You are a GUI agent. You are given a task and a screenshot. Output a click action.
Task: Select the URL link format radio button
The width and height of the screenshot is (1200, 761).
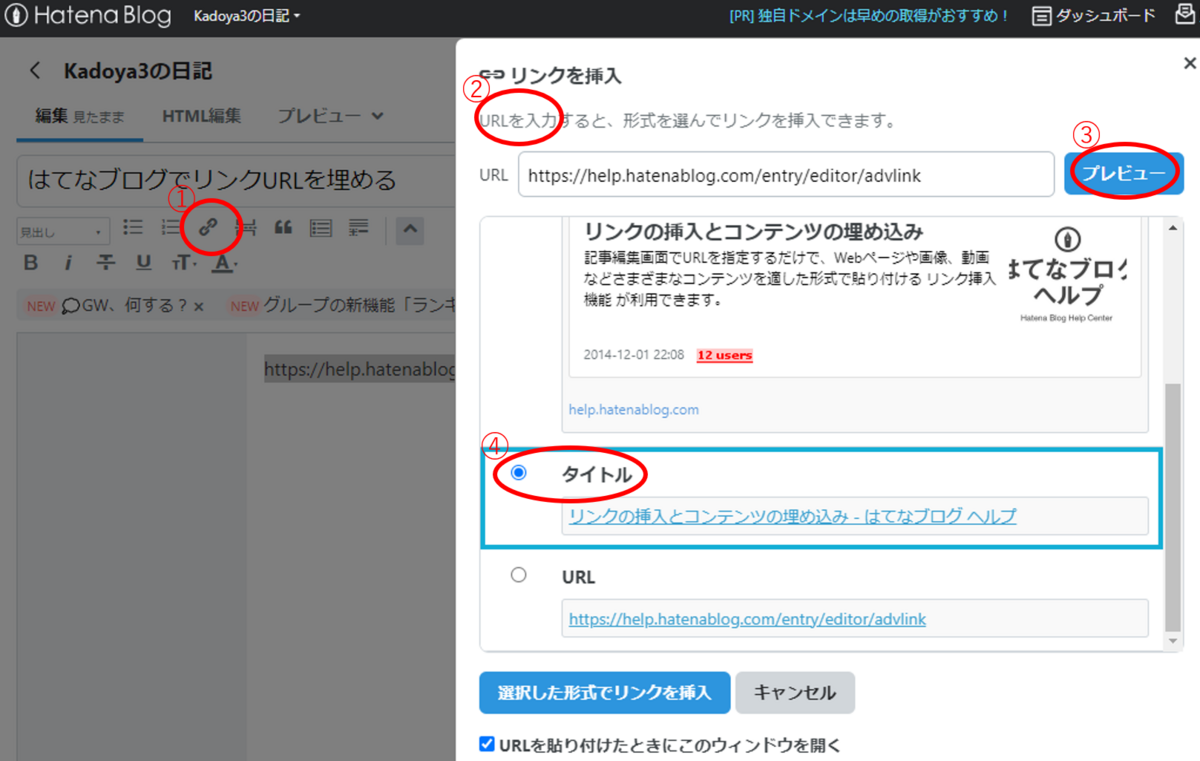coord(517,574)
